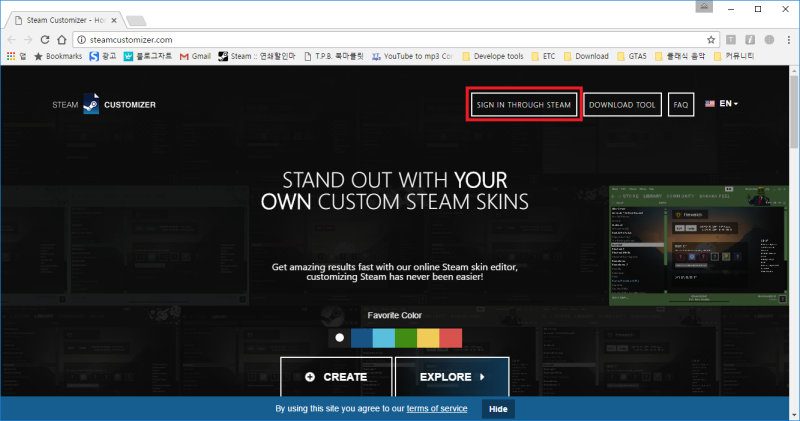Open the terms of service link
This screenshot has height=421, width=800.
[x=437, y=409]
